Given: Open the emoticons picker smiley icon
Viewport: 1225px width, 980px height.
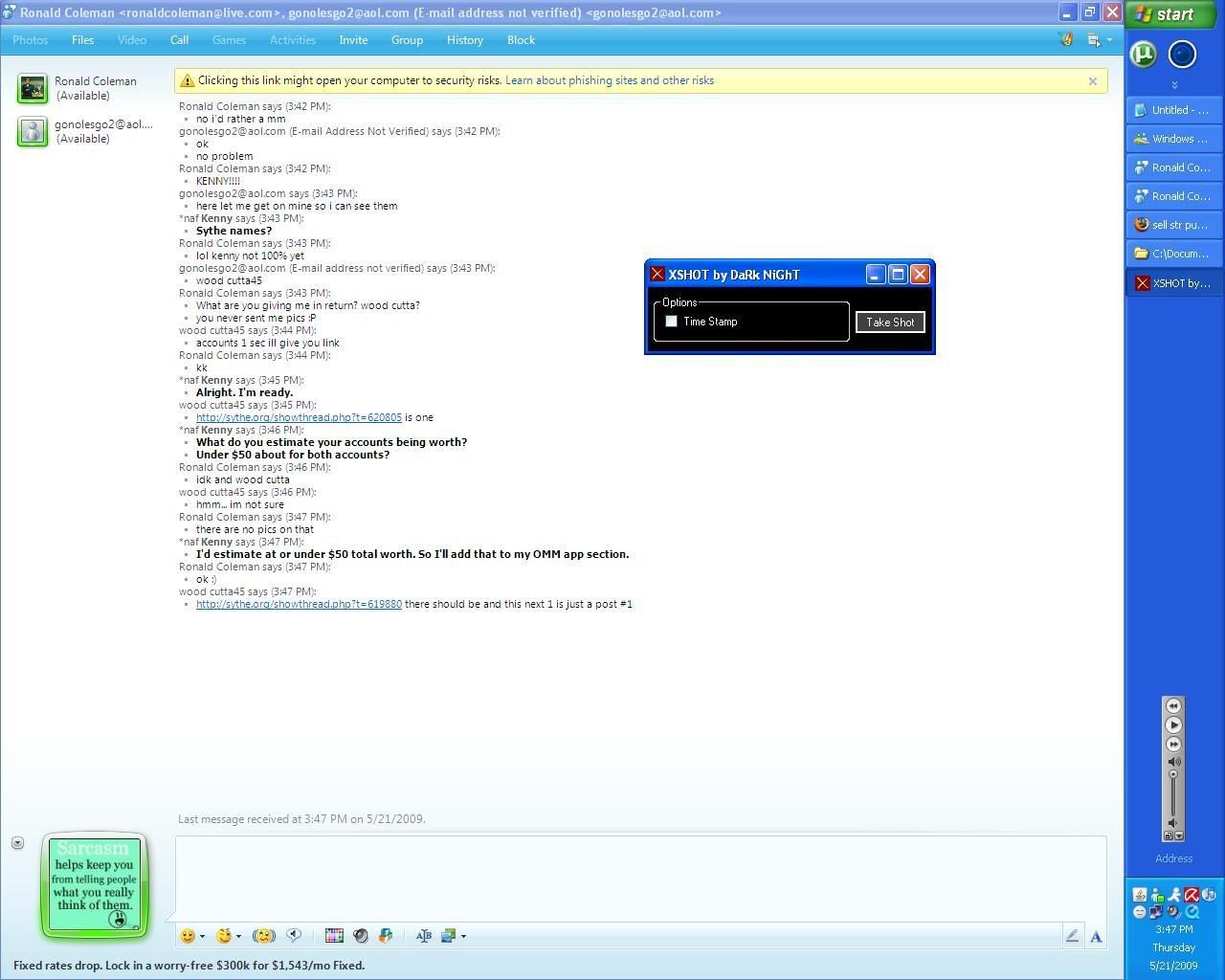Looking at the screenshot, I should click(188, 936).
